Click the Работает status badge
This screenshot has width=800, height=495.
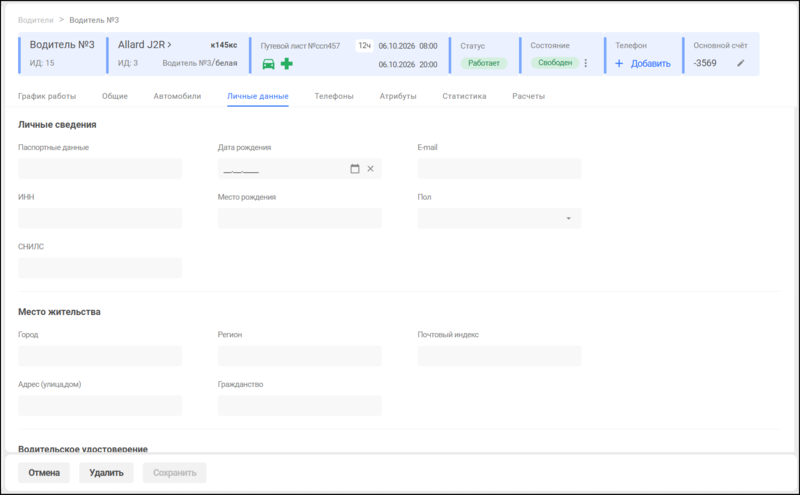pyautogui.click(x=484, y=63)
